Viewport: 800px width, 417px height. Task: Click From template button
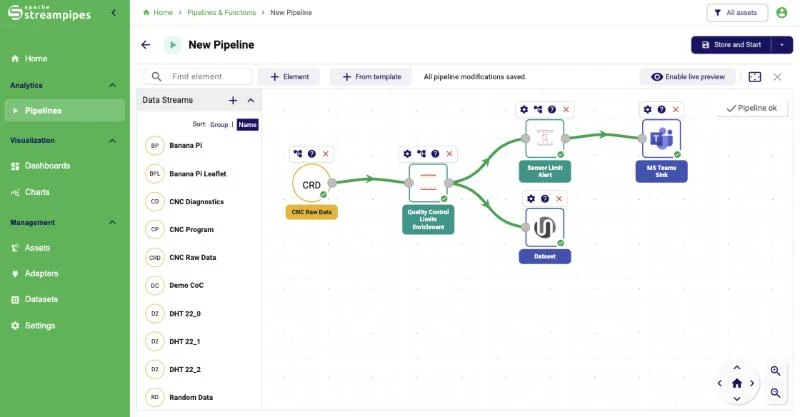371,77
